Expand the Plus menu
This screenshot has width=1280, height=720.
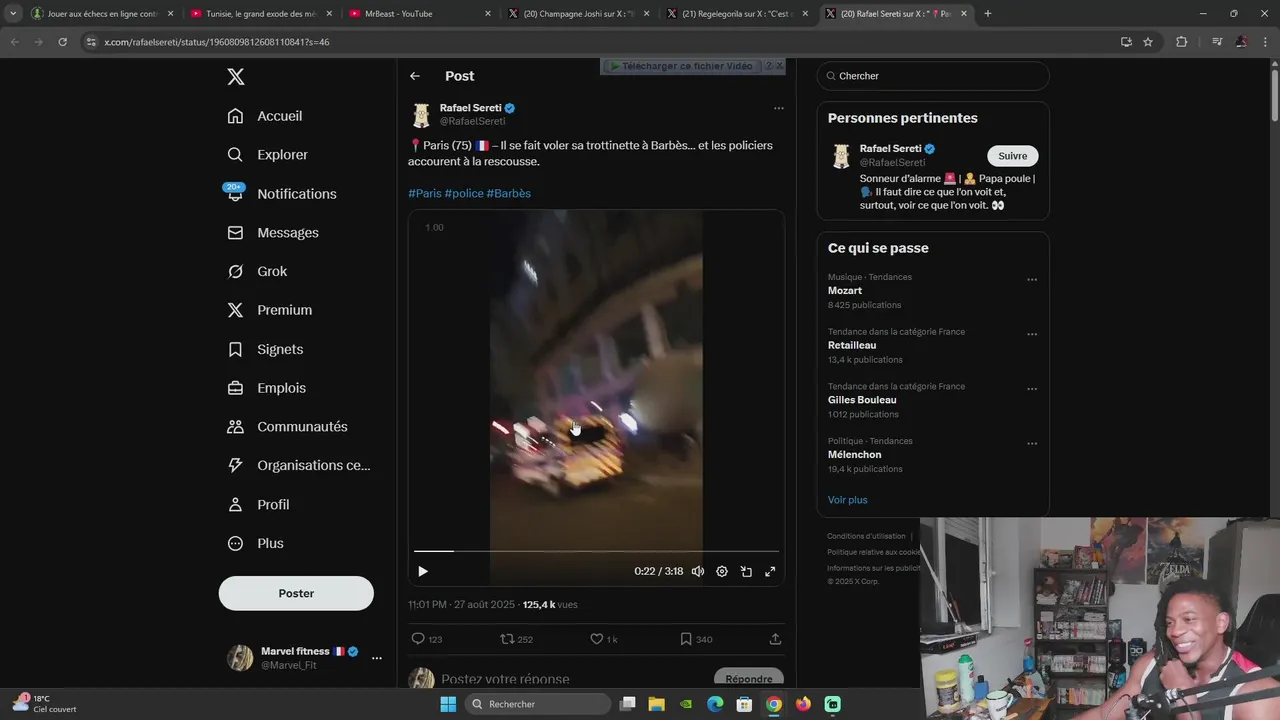click(x=256, y=544)
